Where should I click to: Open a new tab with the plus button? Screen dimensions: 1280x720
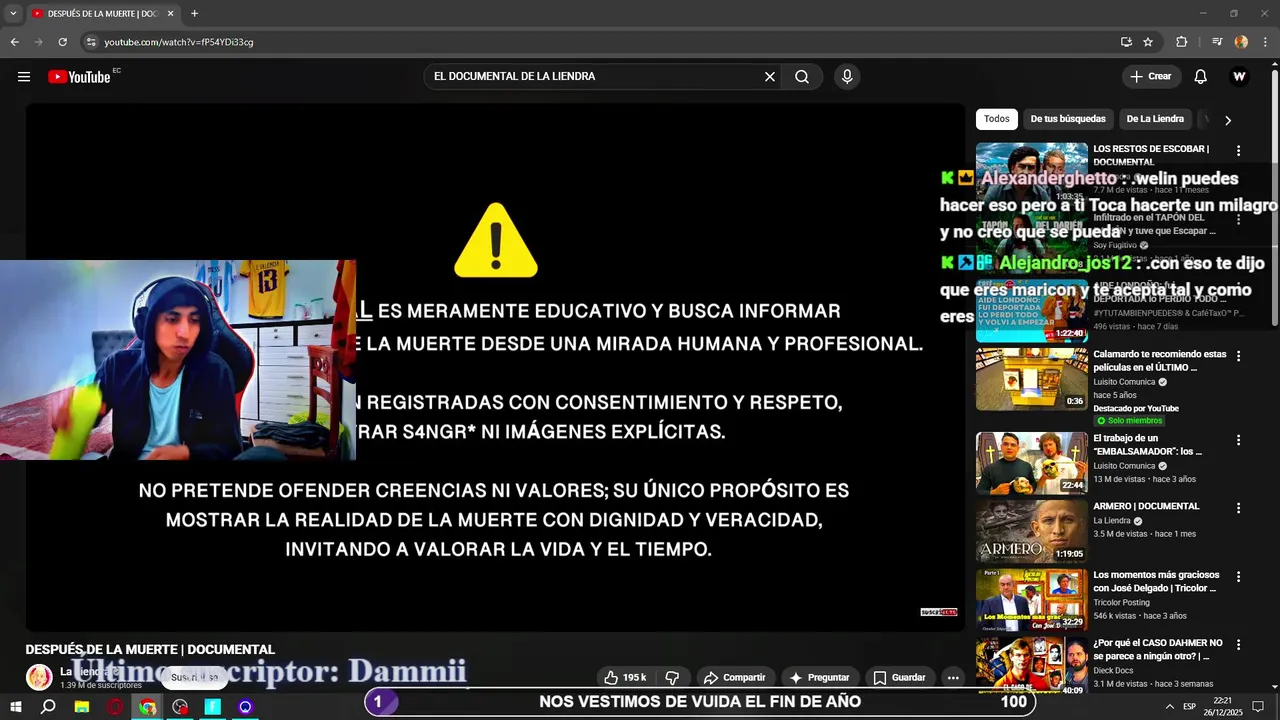pos(194,14)
